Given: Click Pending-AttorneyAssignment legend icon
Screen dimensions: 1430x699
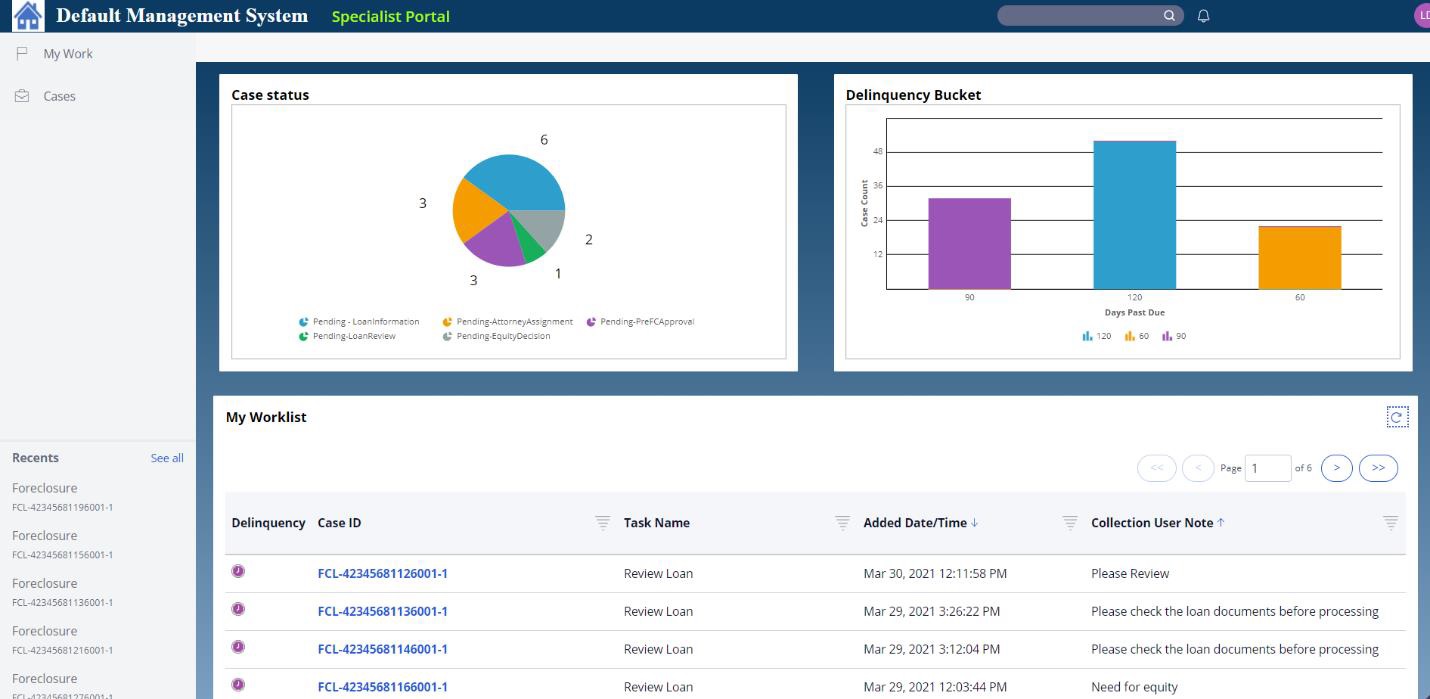Looking at the screenshot, I should pyautogui.click(x=447, y=322).
